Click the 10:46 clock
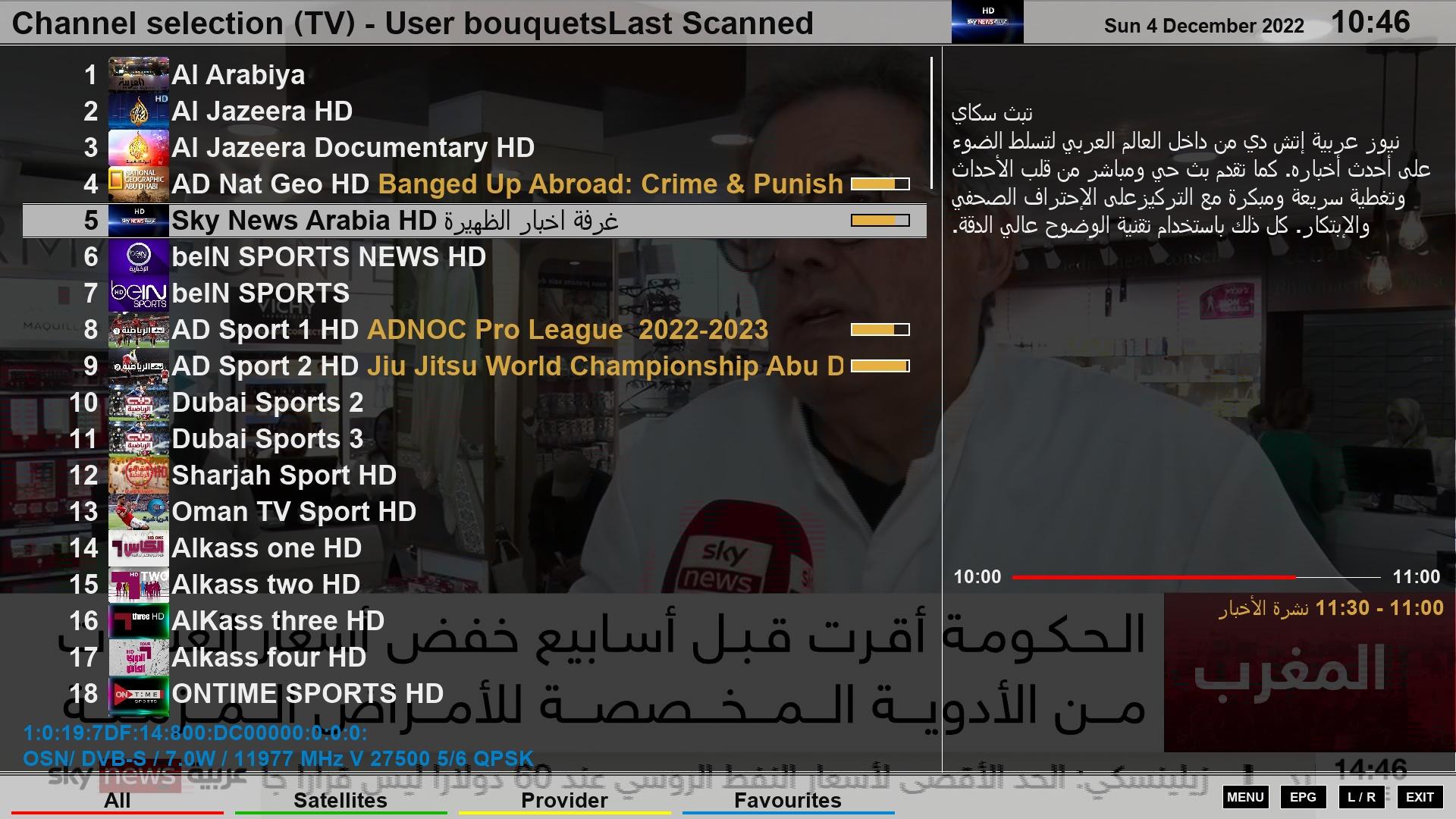This screenshot has width=1456, height=819. (1371, 22)
